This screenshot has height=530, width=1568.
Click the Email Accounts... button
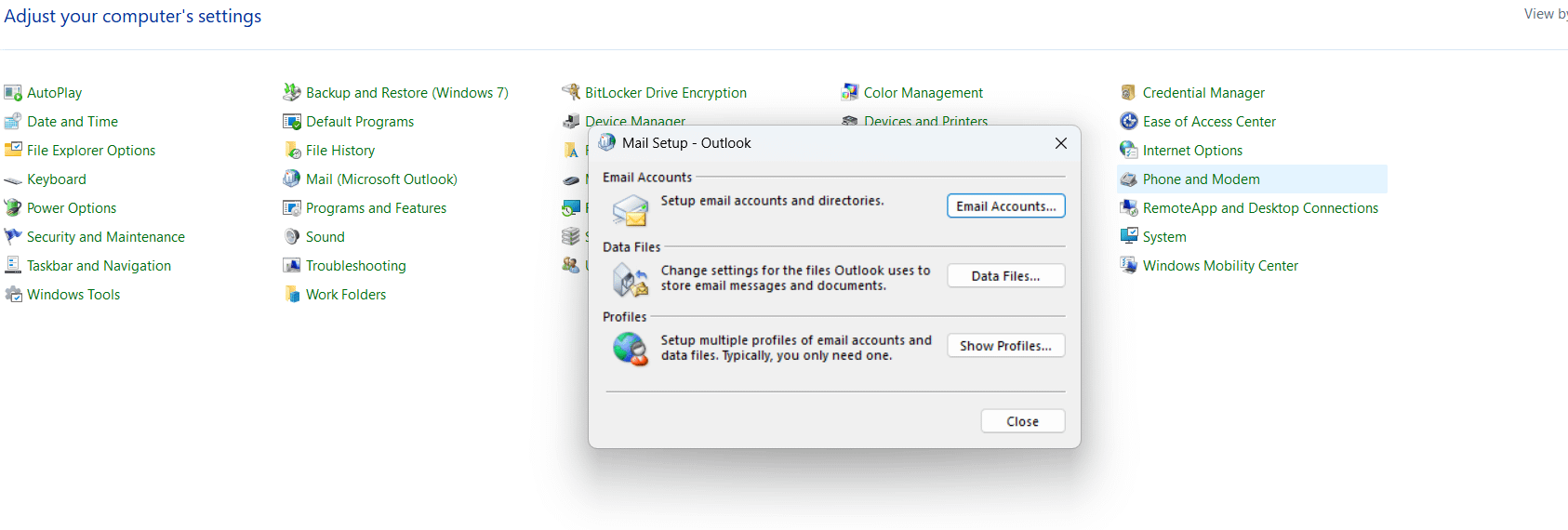point(1006,206)
